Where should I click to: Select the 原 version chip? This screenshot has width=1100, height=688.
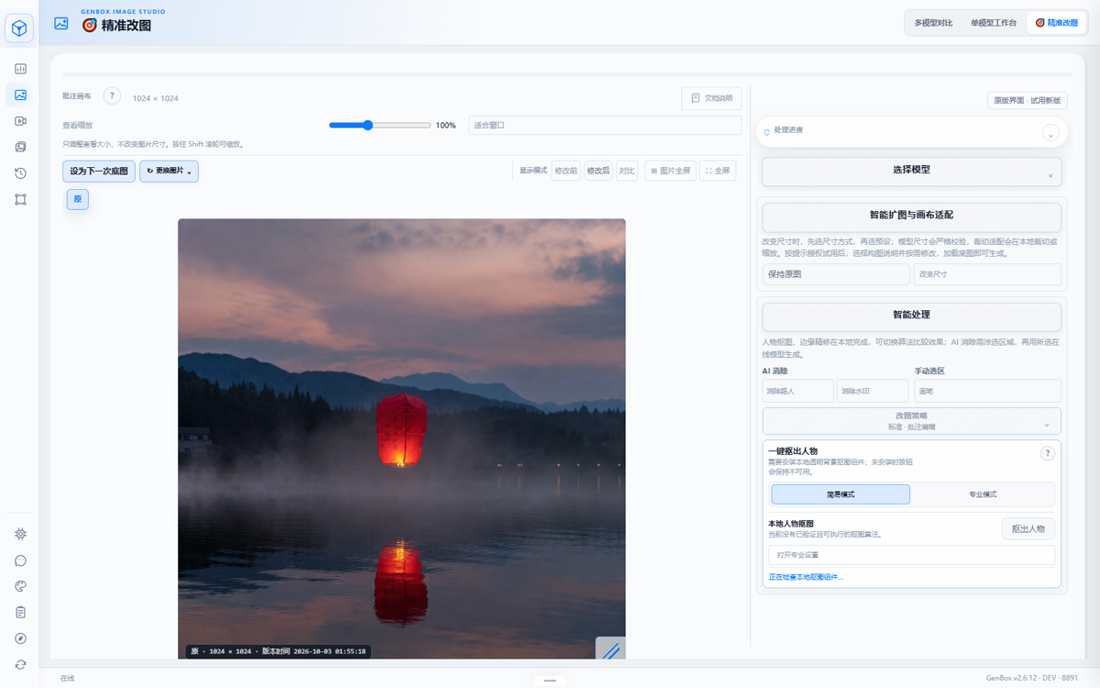[x=78, y=199]
